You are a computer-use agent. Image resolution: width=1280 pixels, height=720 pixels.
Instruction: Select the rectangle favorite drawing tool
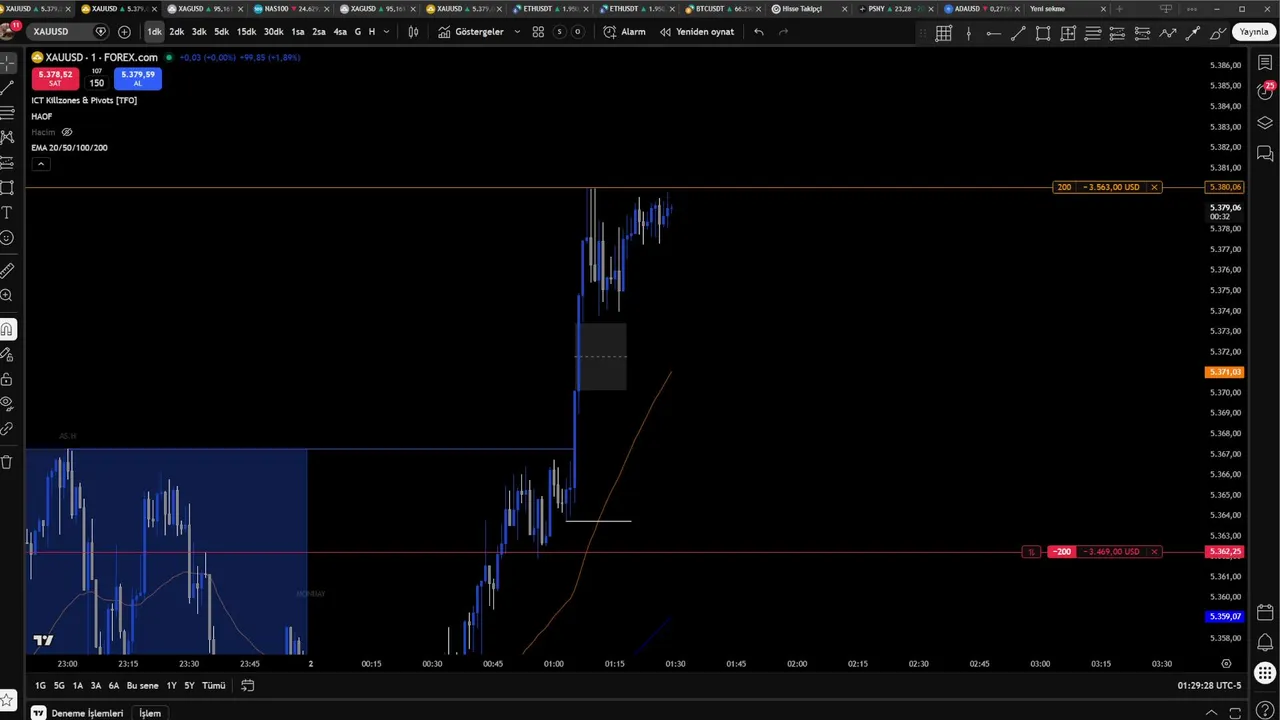point(1043,33)
